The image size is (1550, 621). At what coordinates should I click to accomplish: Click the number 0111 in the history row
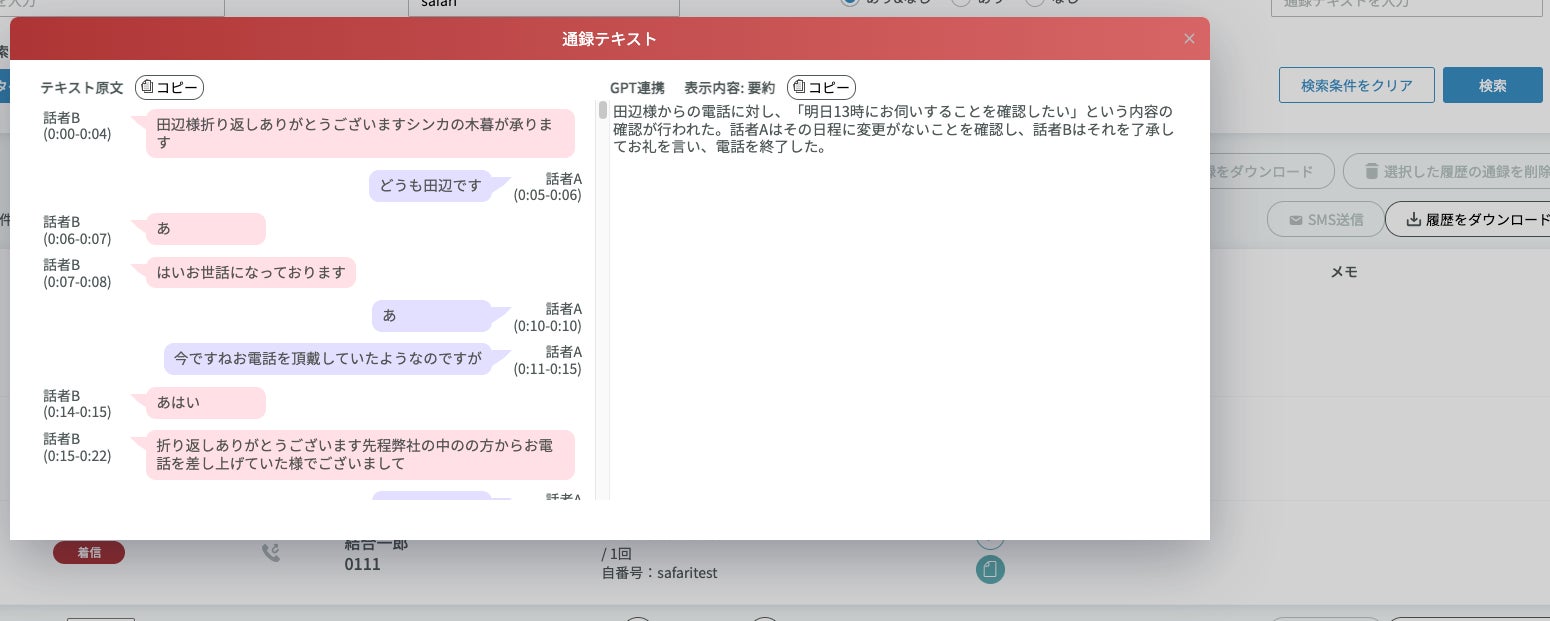(x=363, y=565)
